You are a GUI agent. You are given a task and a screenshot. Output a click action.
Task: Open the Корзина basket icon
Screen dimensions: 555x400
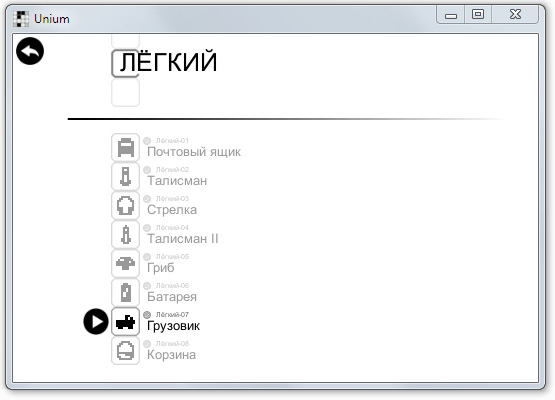point(125,350)
